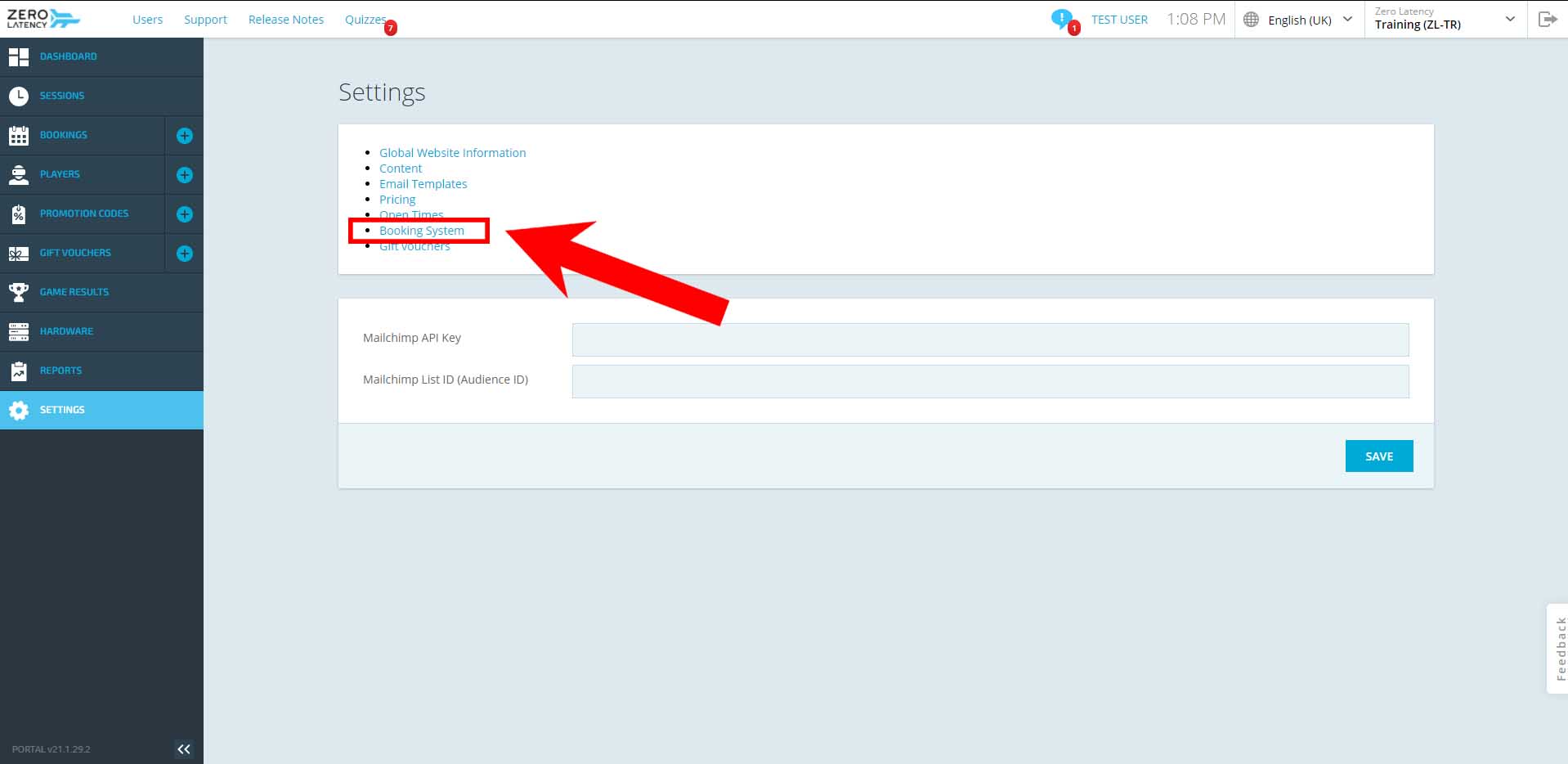Click the Promotion Codes percent icon
This screenshot has height=764, width=1568.
(x=19, y=213)
